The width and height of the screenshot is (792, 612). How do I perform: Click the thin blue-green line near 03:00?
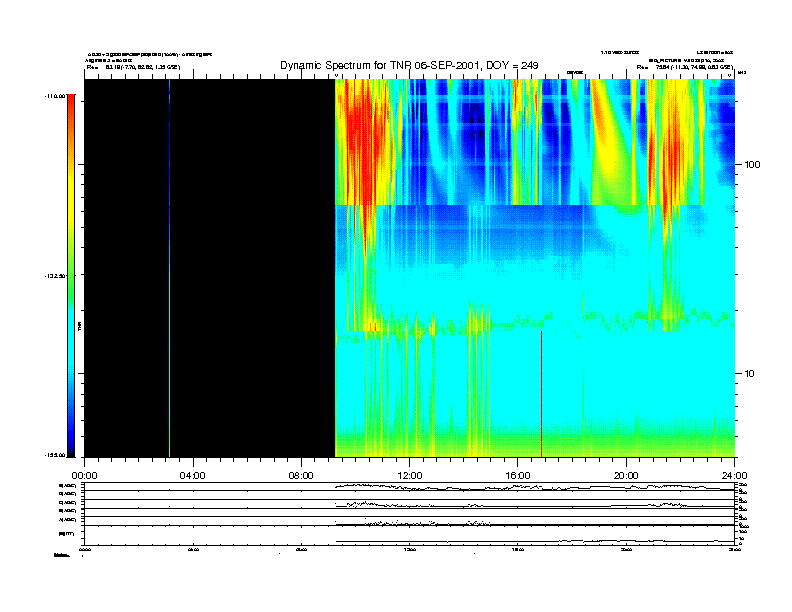point(169,268)
